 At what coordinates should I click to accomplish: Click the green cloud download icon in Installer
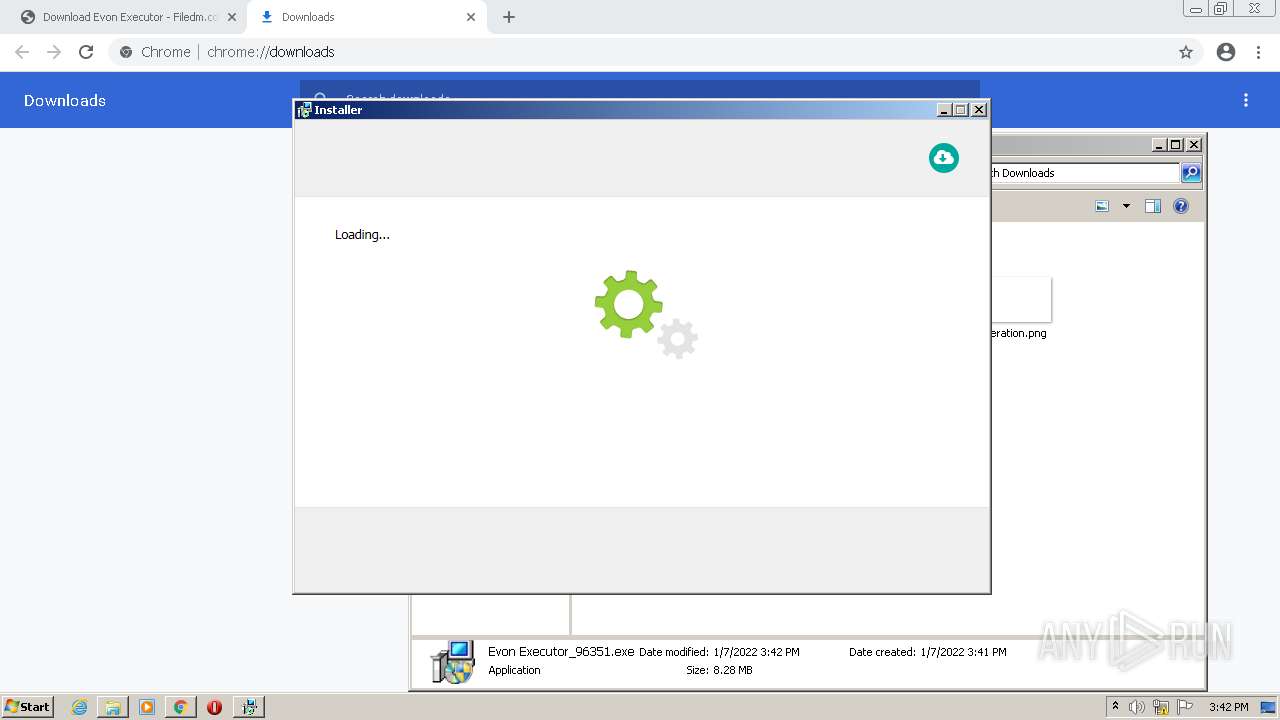pos(943,158)
